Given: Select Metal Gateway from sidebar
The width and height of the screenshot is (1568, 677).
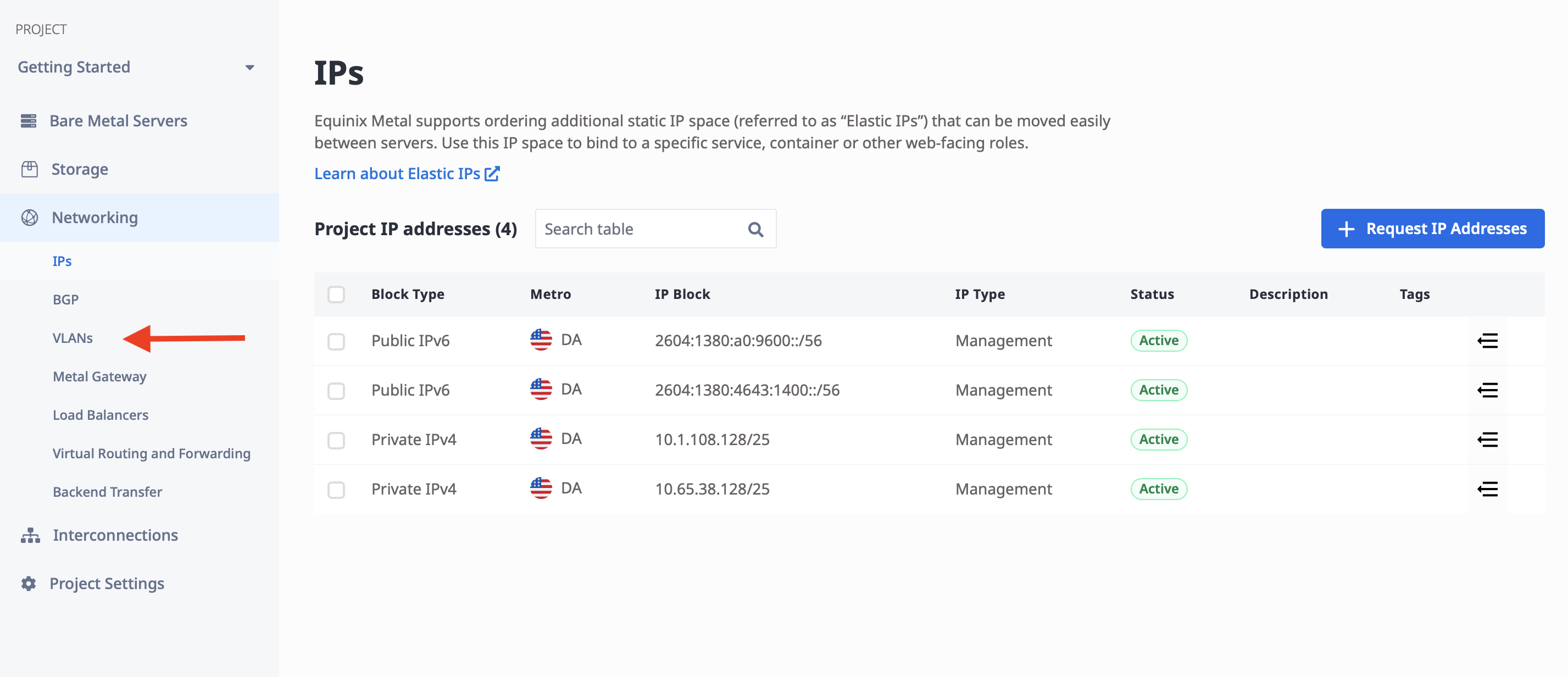Looking at the screenshot, I should point(99,375).
